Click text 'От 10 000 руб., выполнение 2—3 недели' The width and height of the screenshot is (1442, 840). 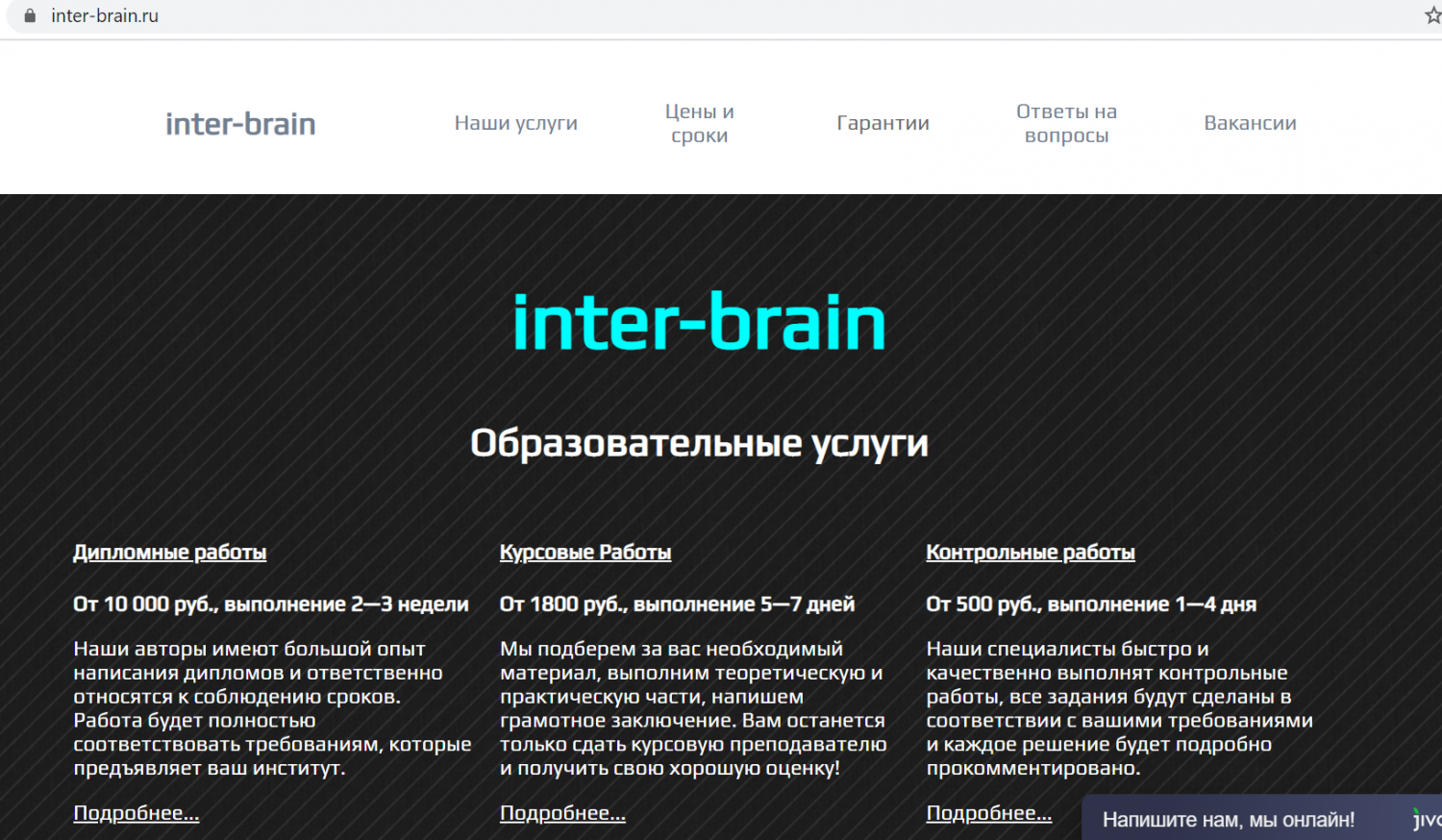(x=271, y=605)
